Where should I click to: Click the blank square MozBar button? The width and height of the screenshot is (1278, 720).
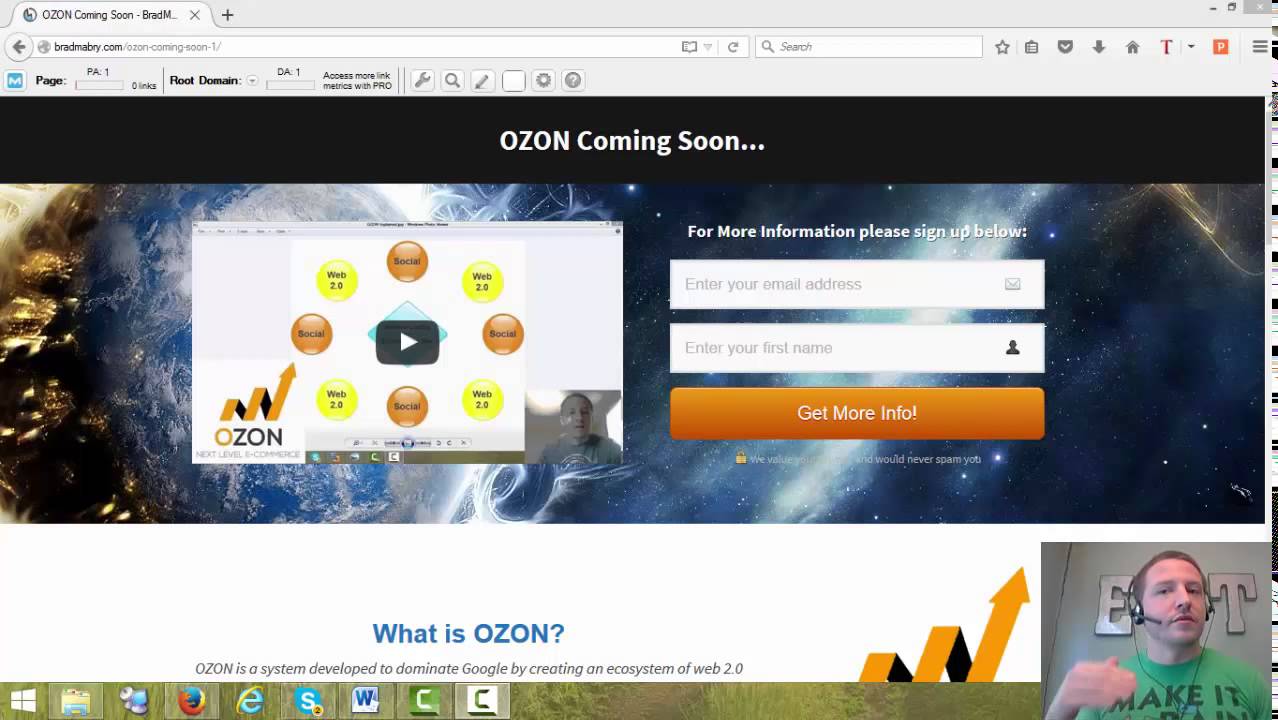[513, 81]
